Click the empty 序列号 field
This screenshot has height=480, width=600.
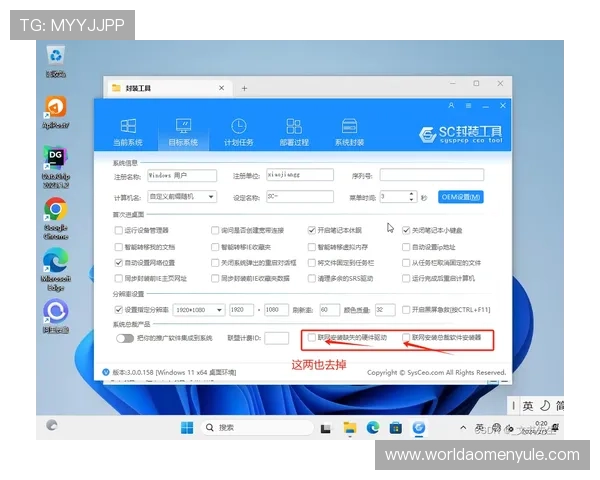[x=432, y=175]
